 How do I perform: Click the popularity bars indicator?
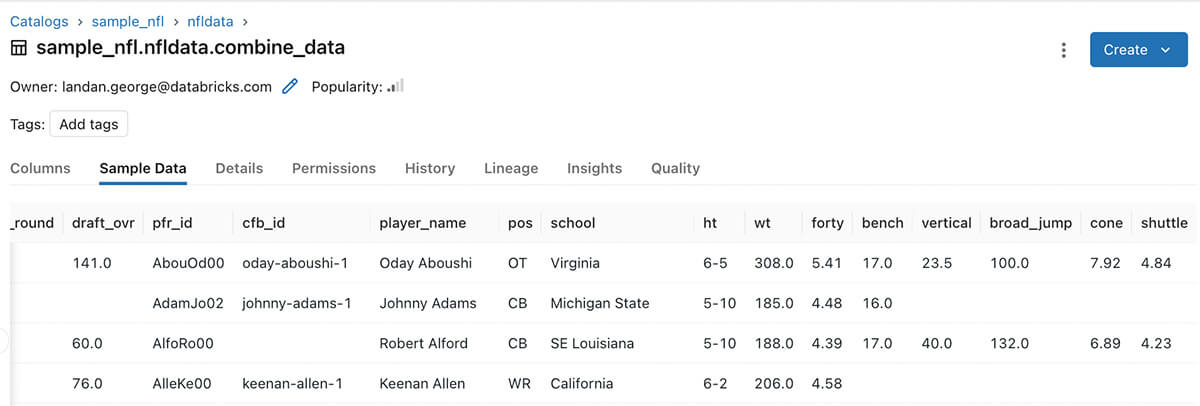click(396, 87)
